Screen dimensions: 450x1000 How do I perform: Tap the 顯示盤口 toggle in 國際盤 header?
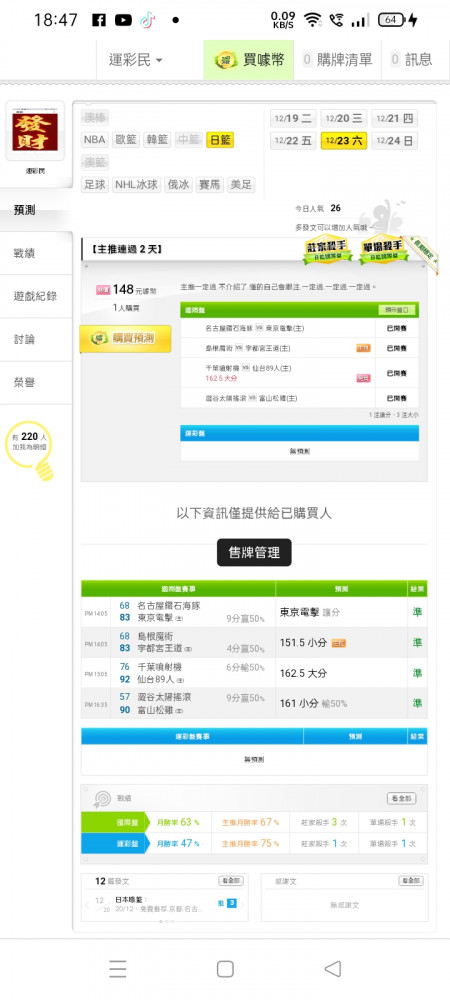397,310
